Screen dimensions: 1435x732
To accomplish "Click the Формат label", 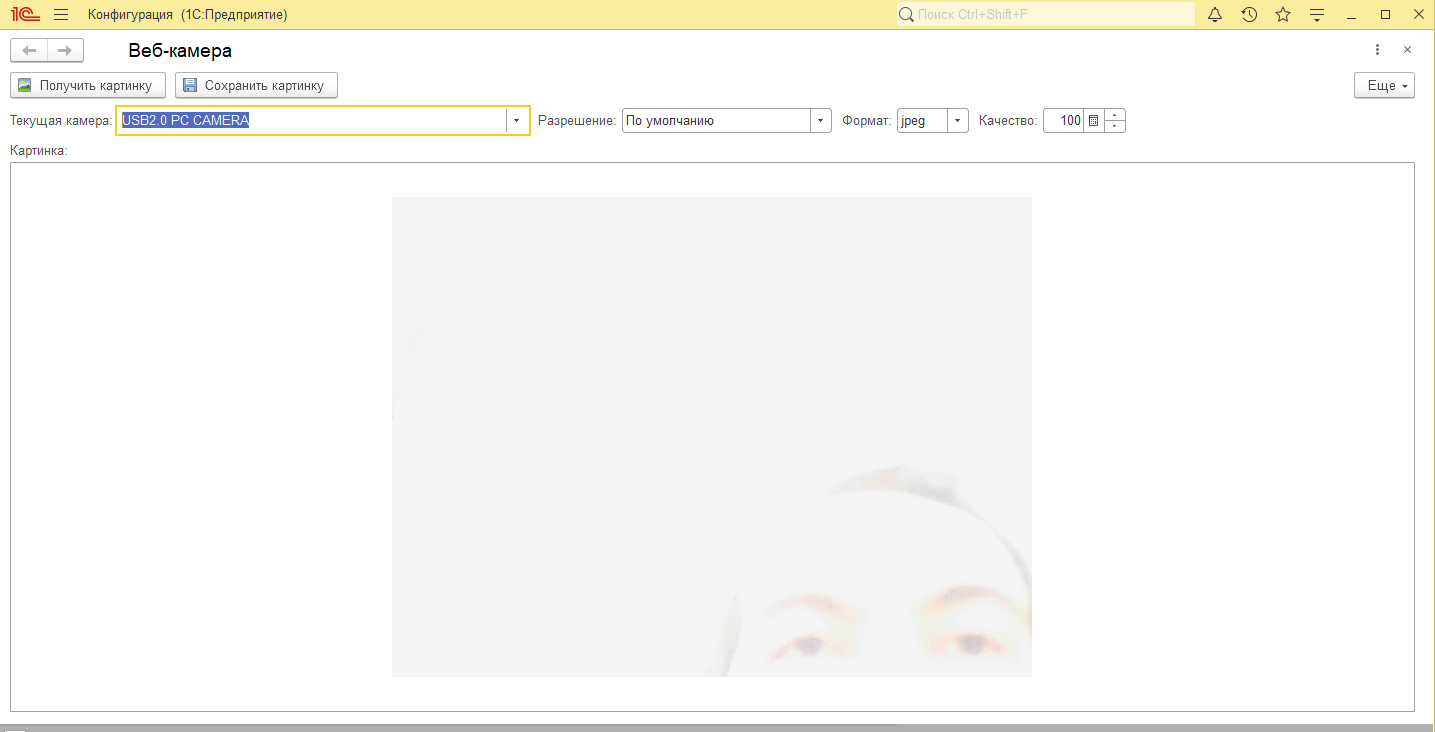I will click(x=867, y=120).
